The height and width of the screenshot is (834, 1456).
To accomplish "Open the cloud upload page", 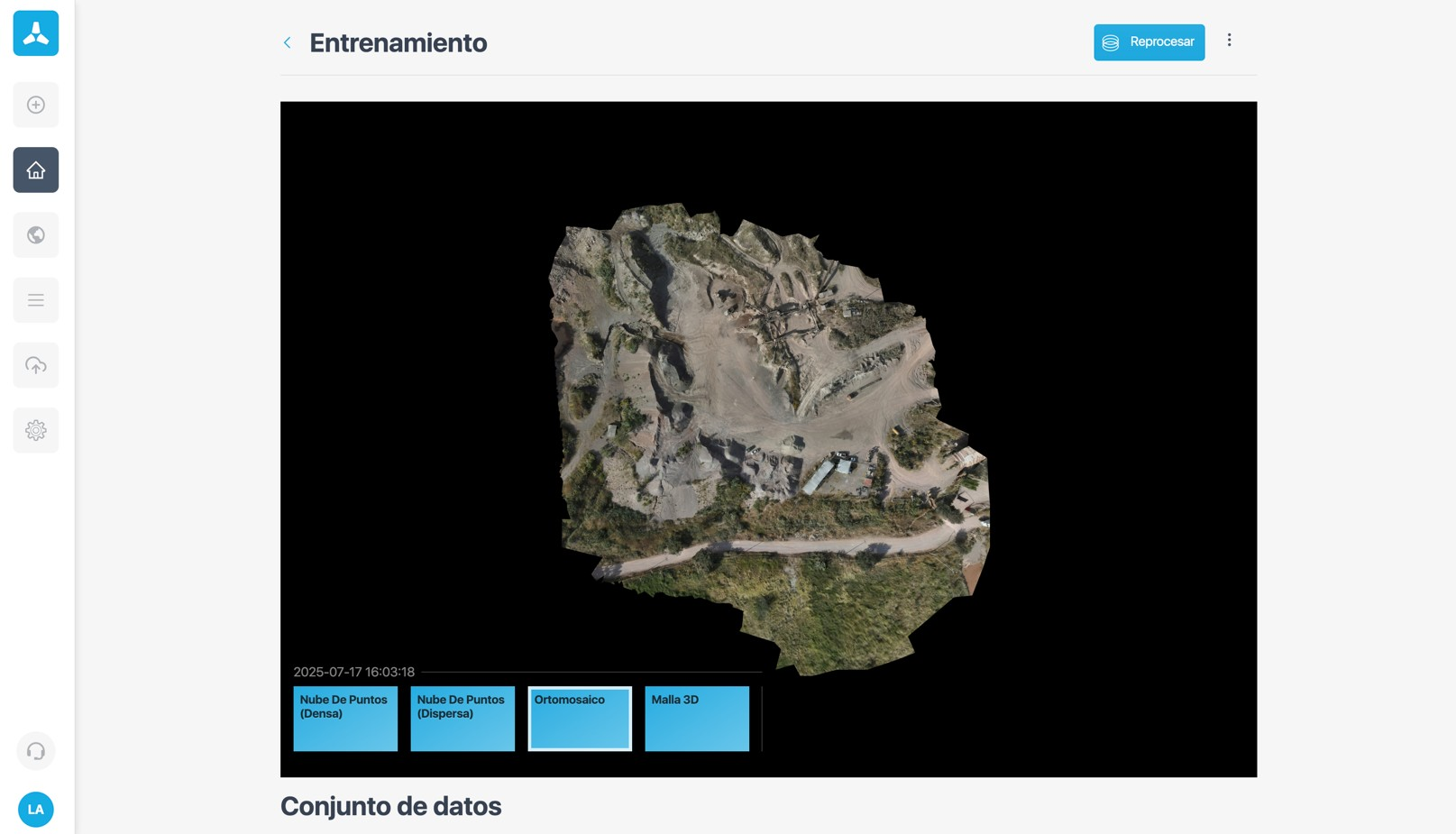I will click(x=36, y=365).
